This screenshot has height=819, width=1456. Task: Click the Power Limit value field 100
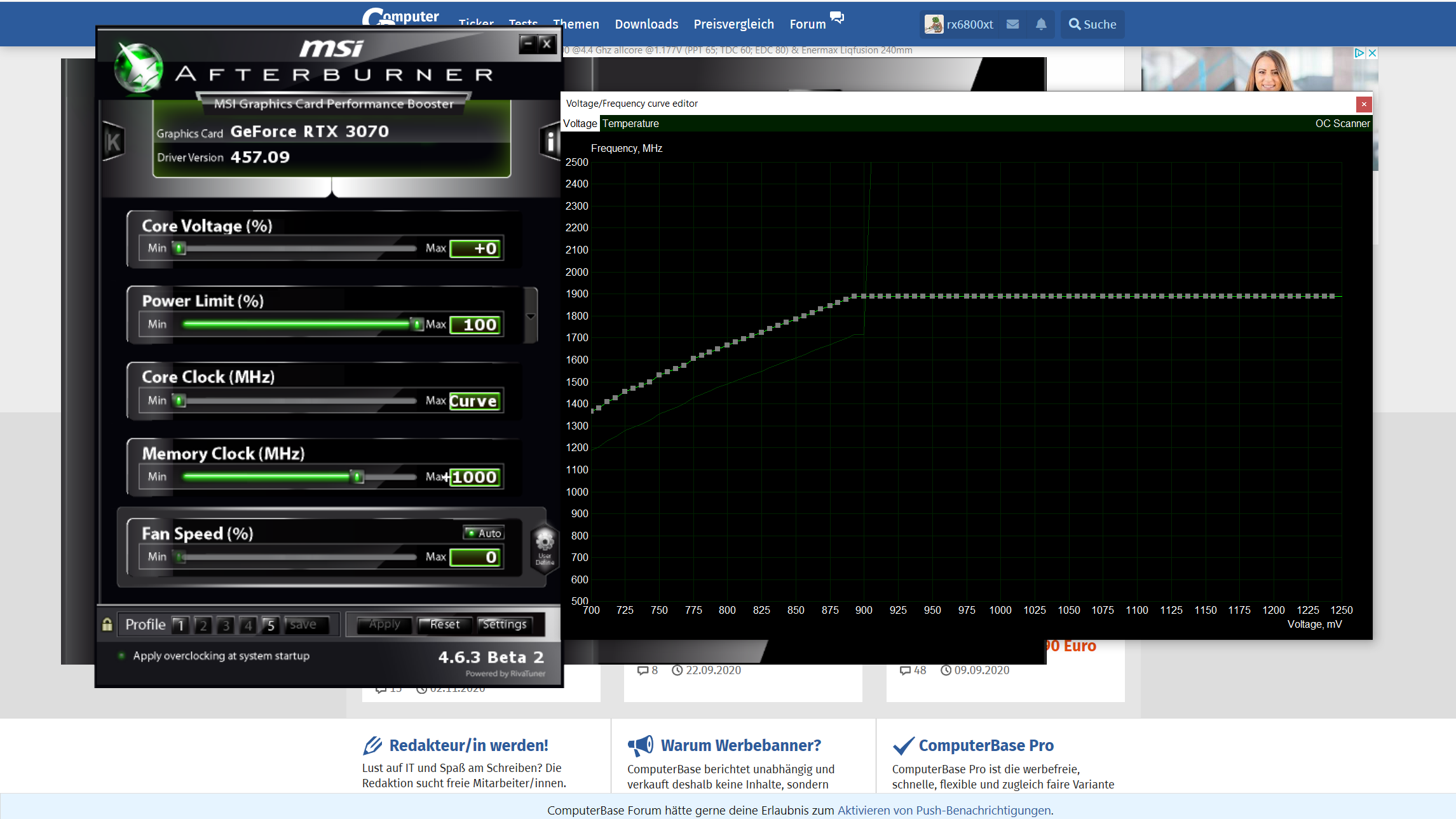point(476,325)
